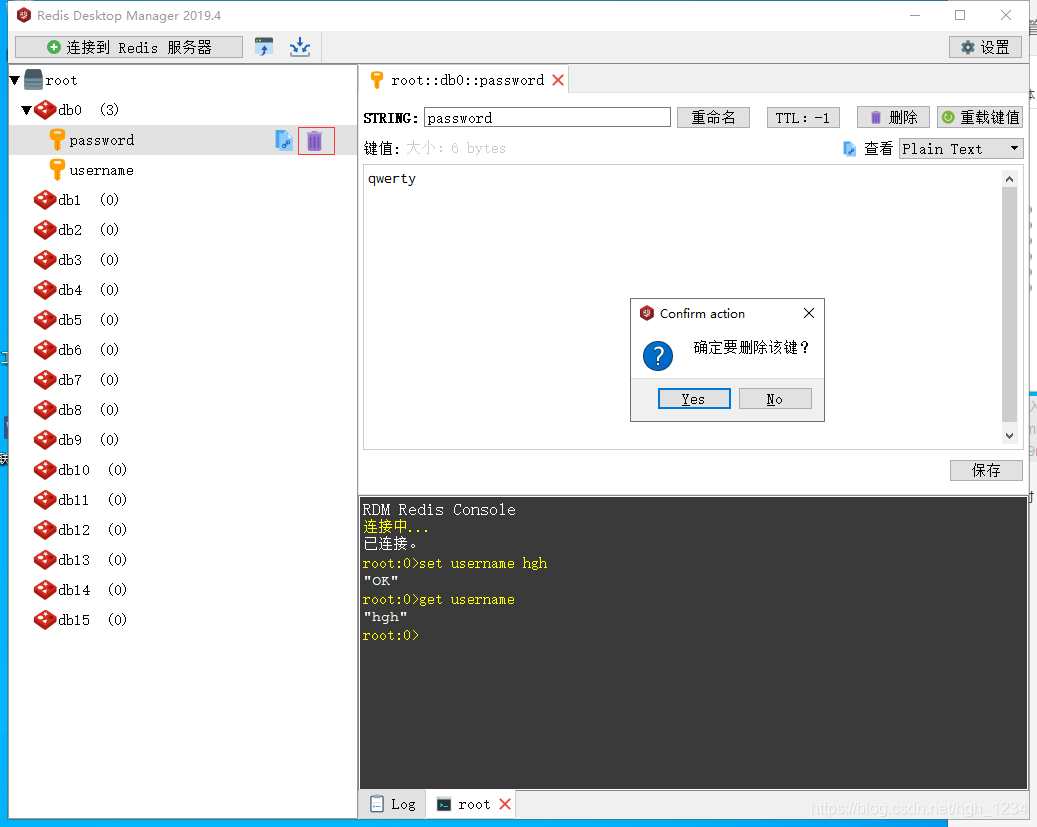Close the root console tab

click(505, 804)
